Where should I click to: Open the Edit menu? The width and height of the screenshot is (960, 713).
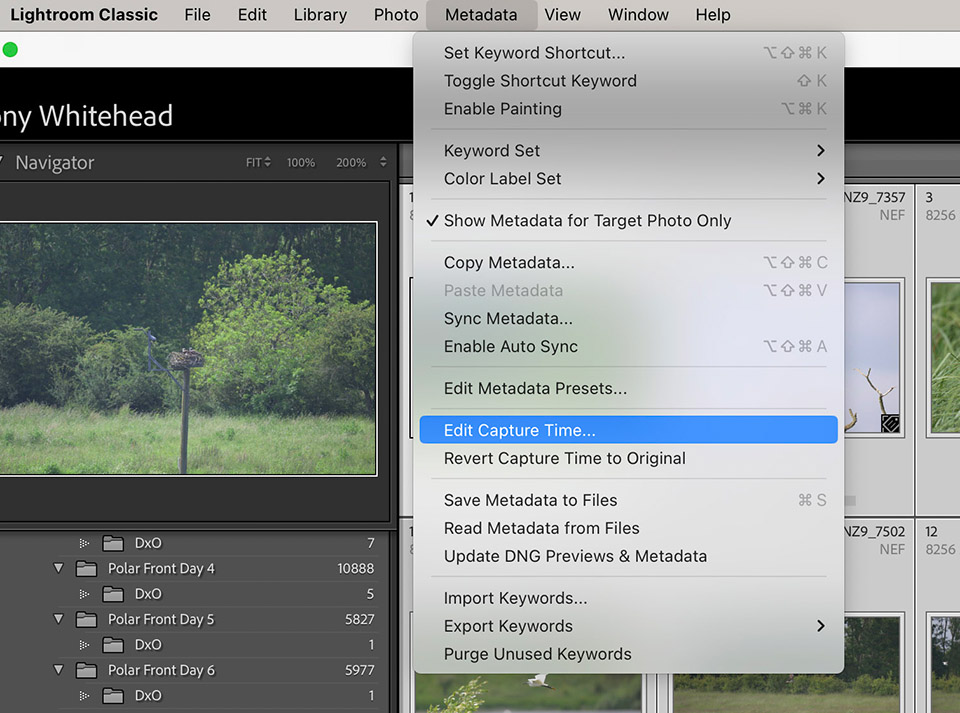[x=252, y=15]
